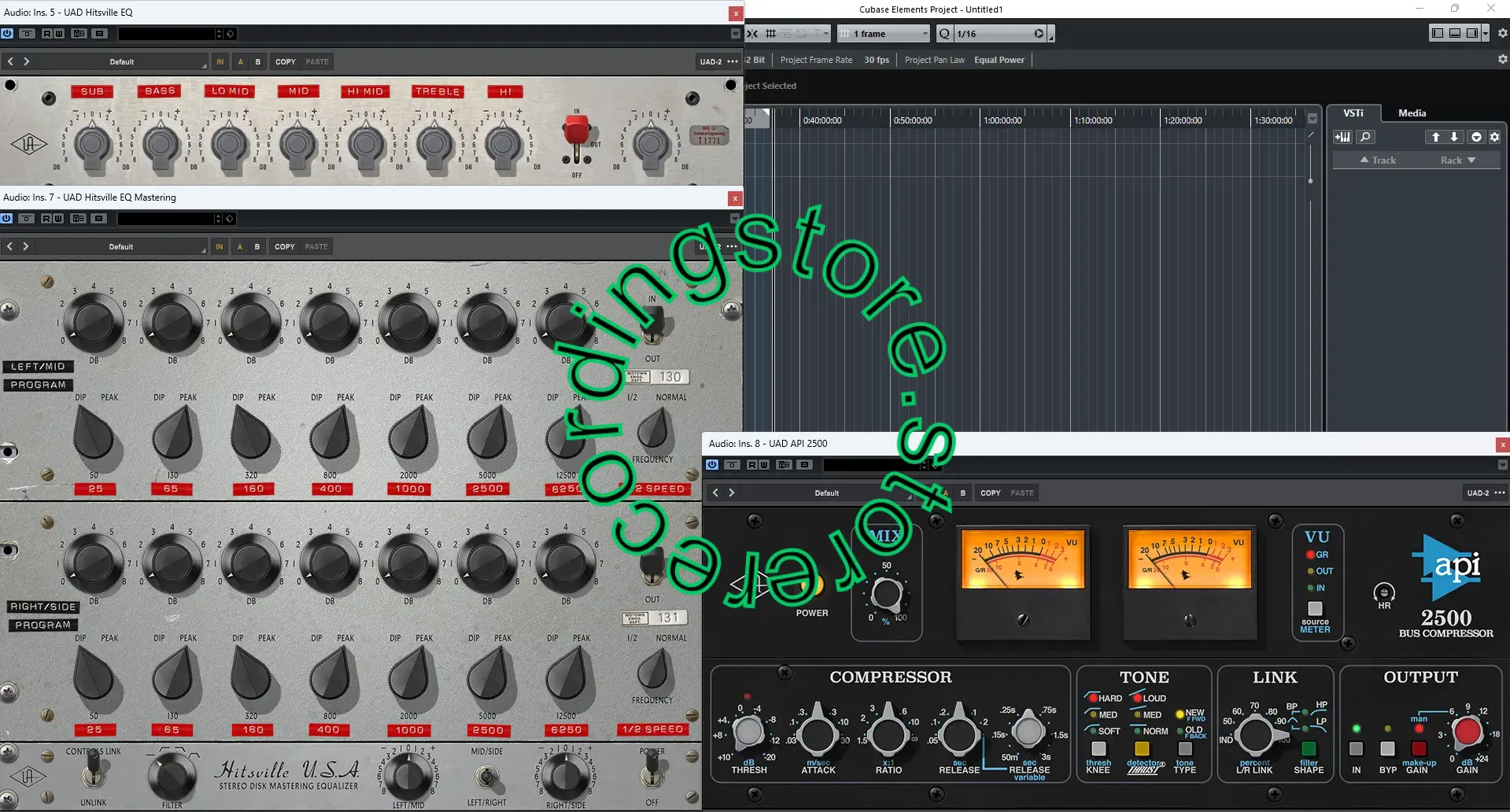Toggle BYP bypass button on API 2500
This screenshot has width=1510, height=812.
coord(1387,748)
